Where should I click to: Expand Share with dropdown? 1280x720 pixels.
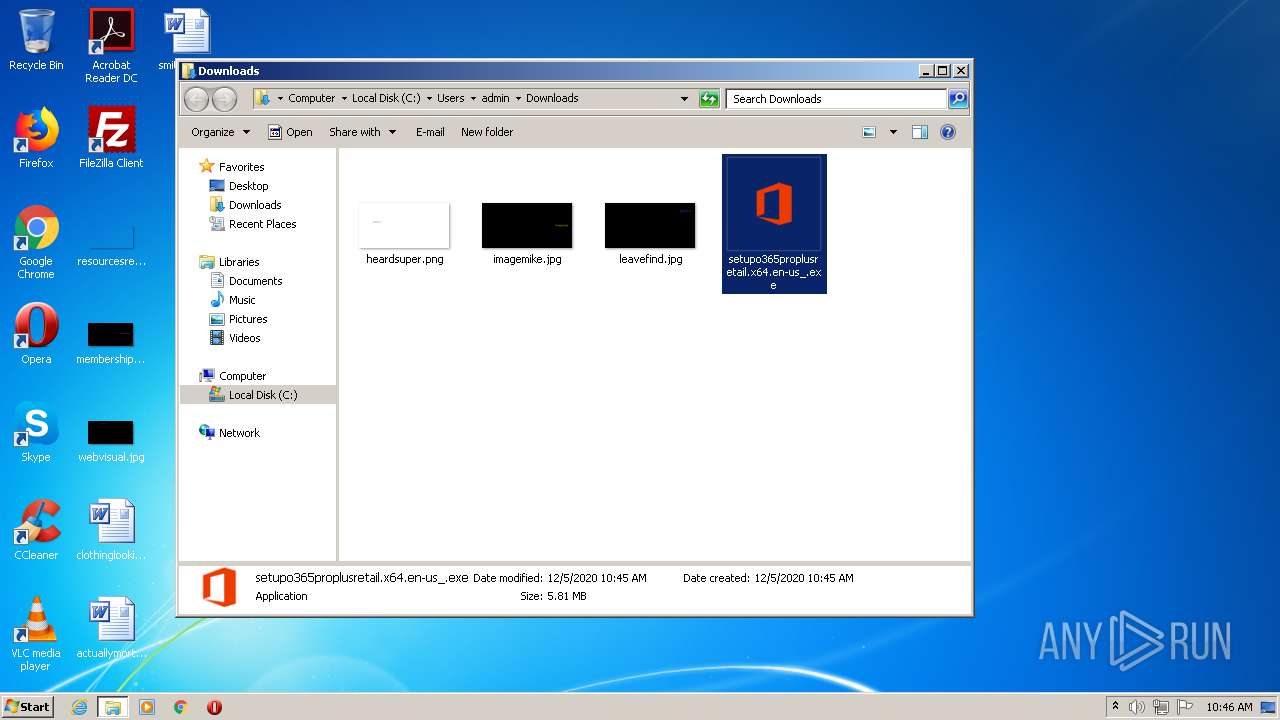pyautogui.click(x=362, y=132)
